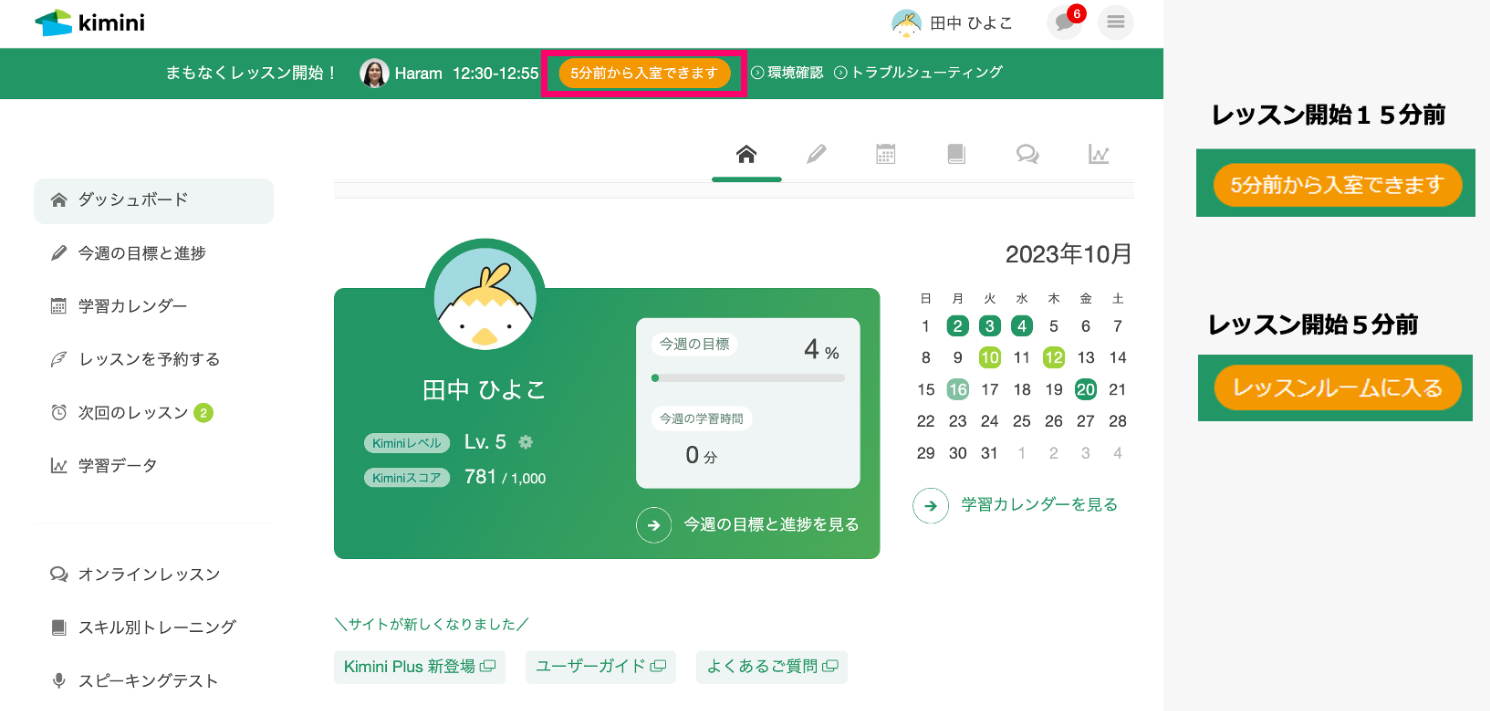The height and width of the screenshot is (711, 1490).
Task: Select October 4 on the calendar
Action: click(1022, 326)
